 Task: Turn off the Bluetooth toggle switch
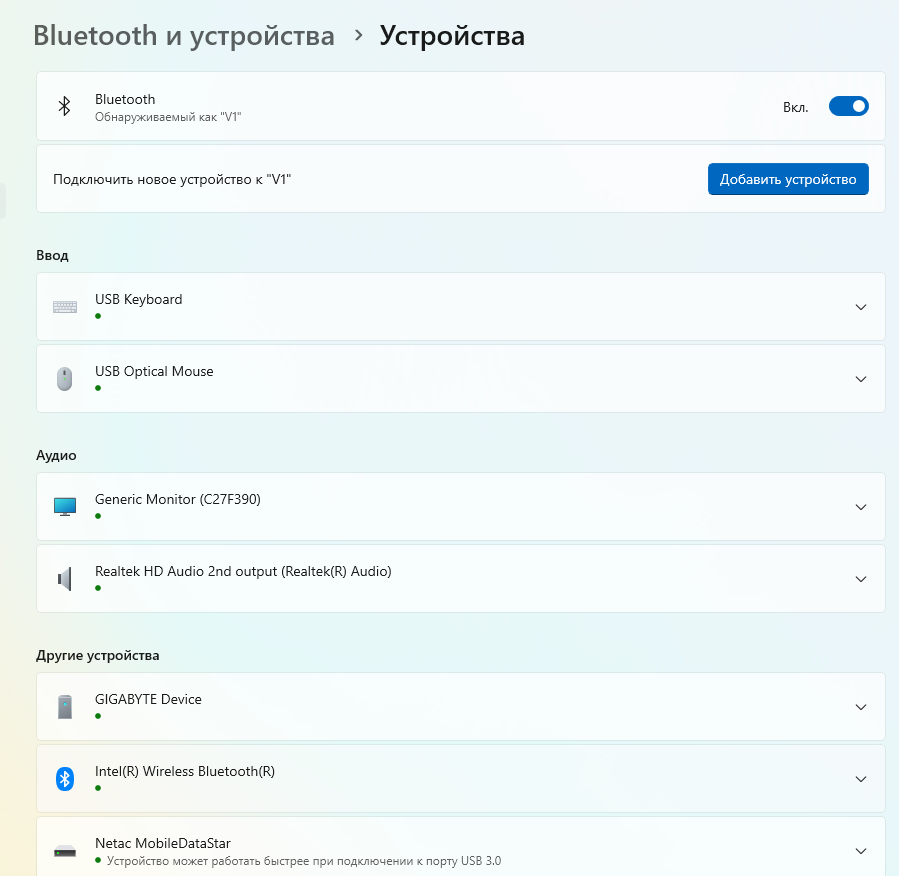(x=848, y=106)
